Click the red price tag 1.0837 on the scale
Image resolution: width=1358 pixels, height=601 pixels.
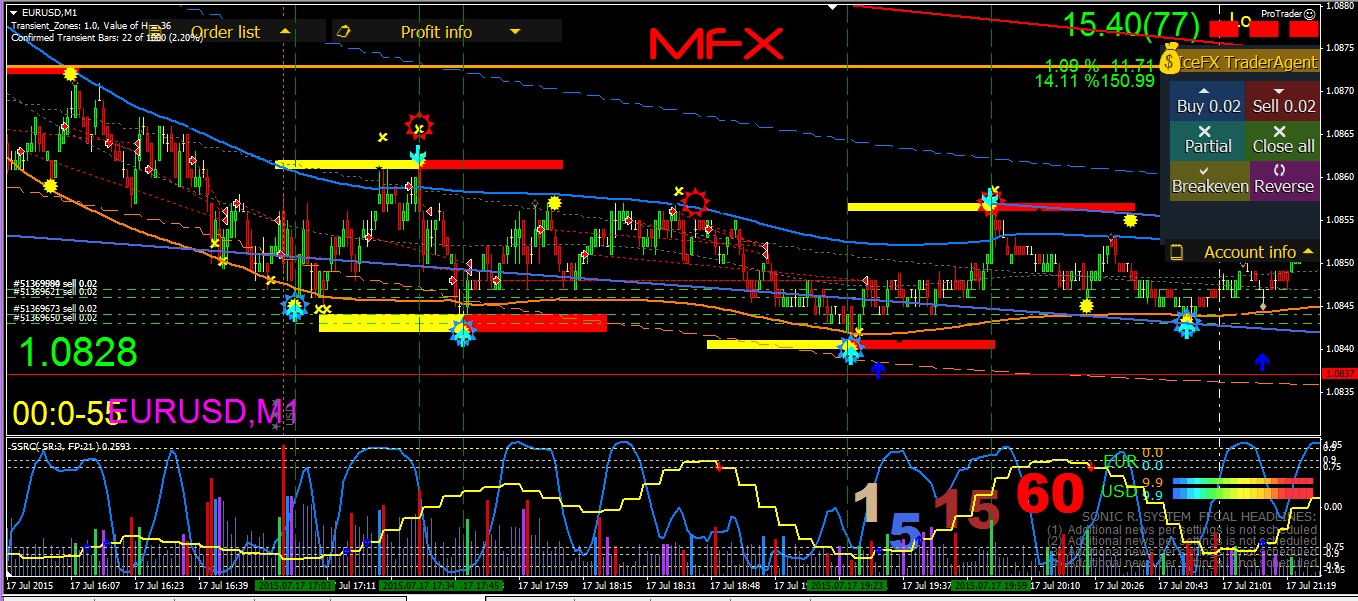coord(1339,374)
